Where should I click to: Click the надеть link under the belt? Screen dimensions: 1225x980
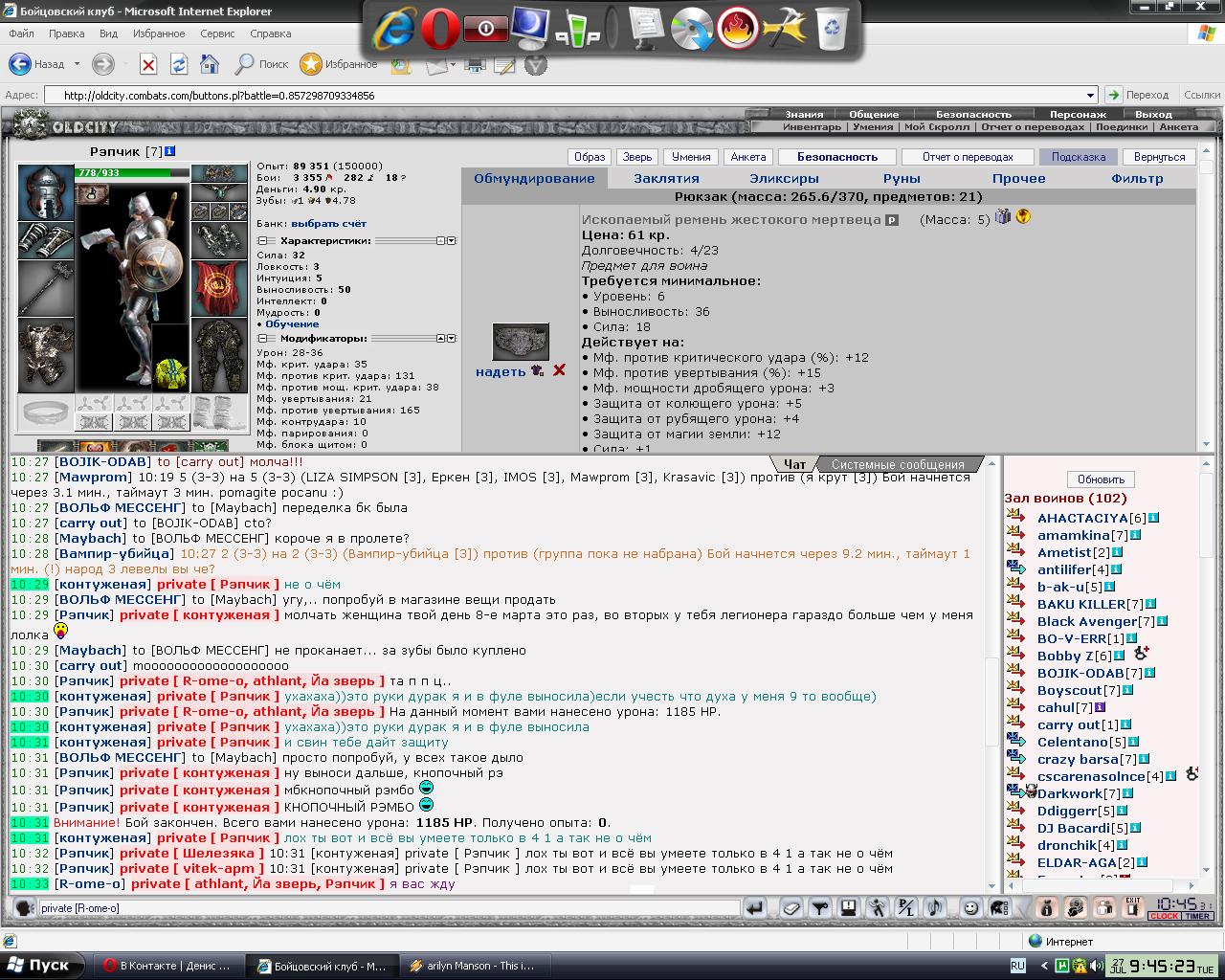click(x=501, y=371)
